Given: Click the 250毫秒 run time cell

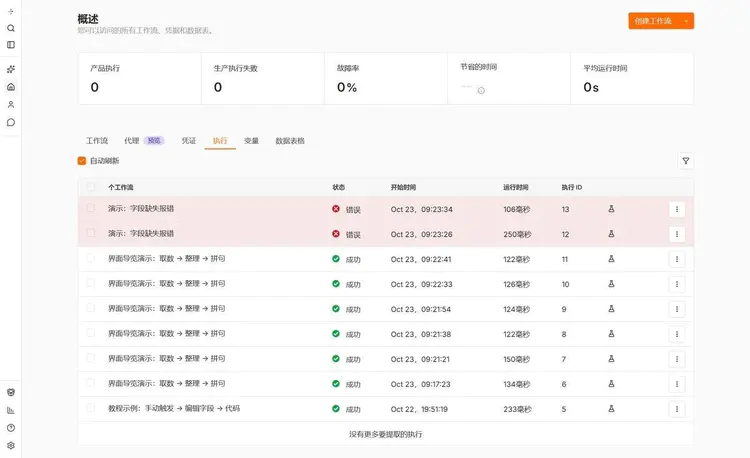Looking at the screenshot, I should [x=517, y=234].
